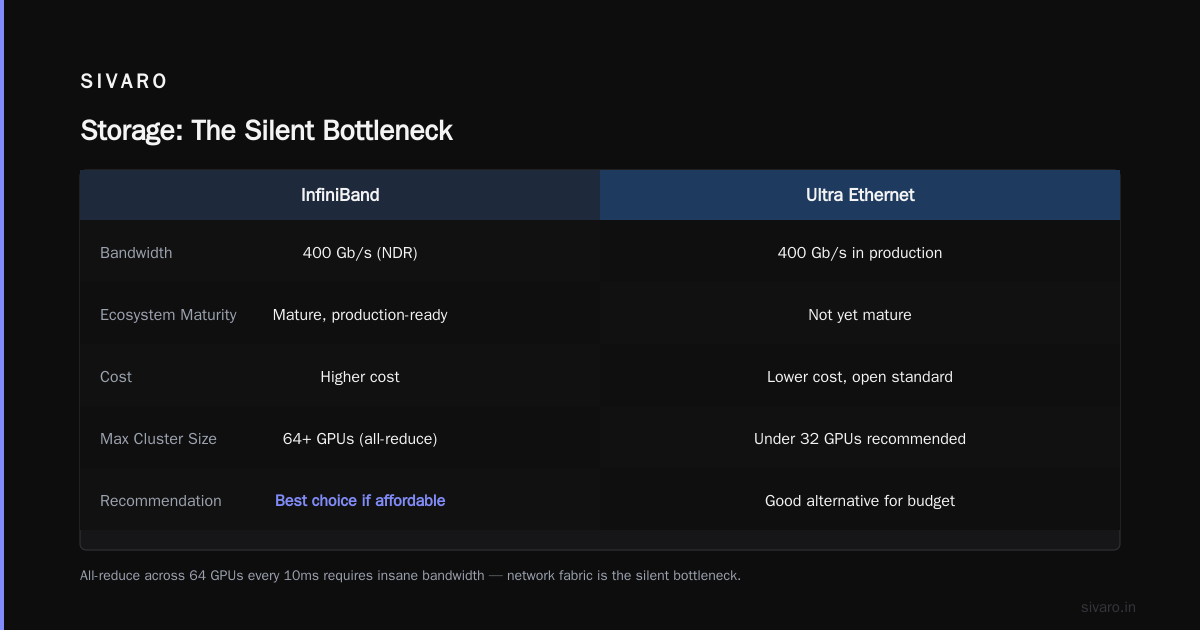Click the Bandwidth row label

136,253
